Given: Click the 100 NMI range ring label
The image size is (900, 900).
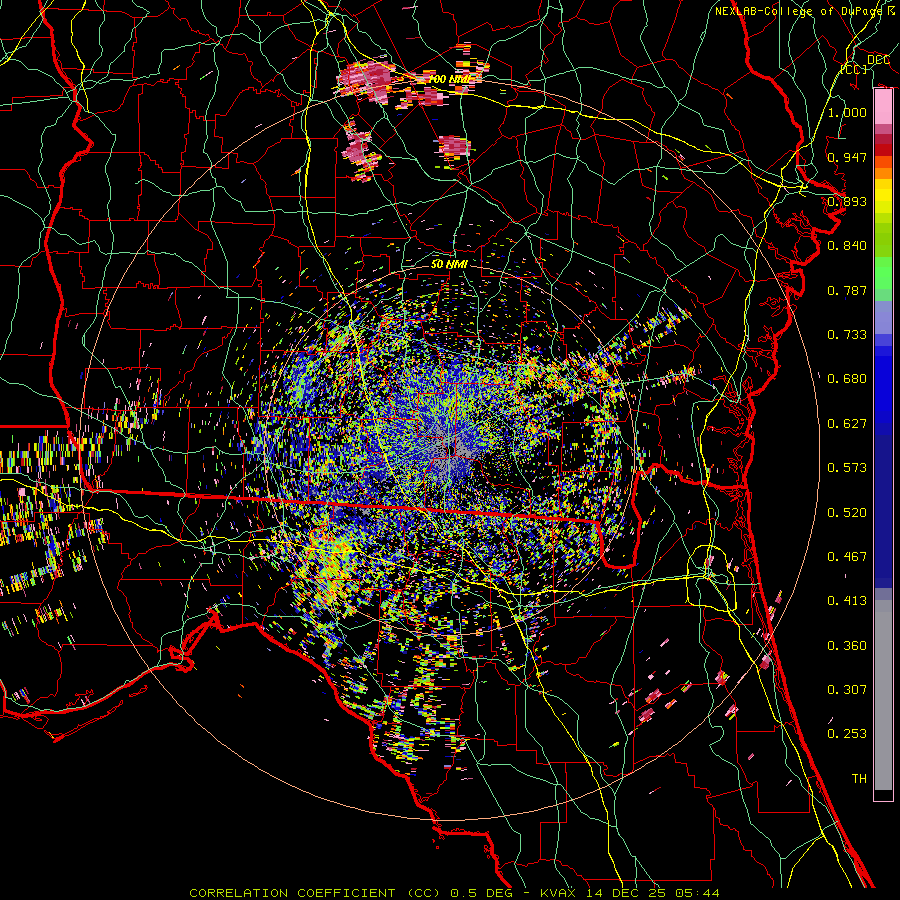Looking at the screenshot, I should pyautogui.click(x=450, y=79).
